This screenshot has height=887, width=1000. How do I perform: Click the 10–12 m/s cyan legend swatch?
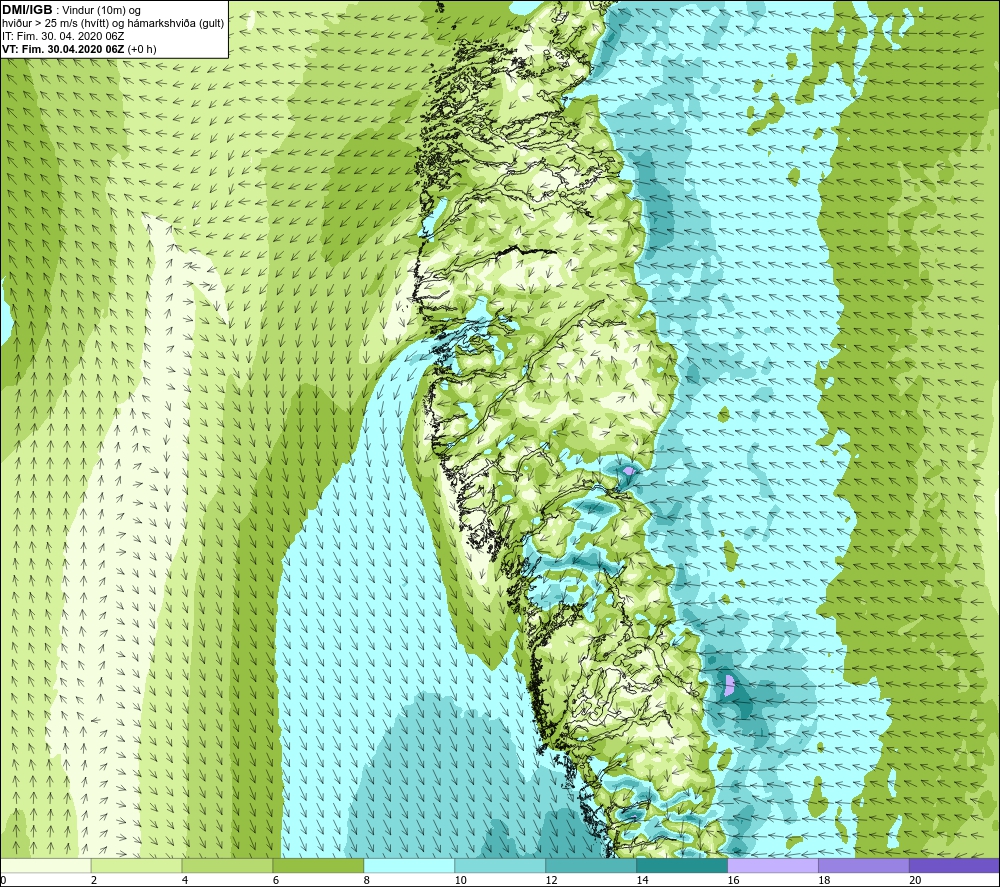click(x=500, y=865)
